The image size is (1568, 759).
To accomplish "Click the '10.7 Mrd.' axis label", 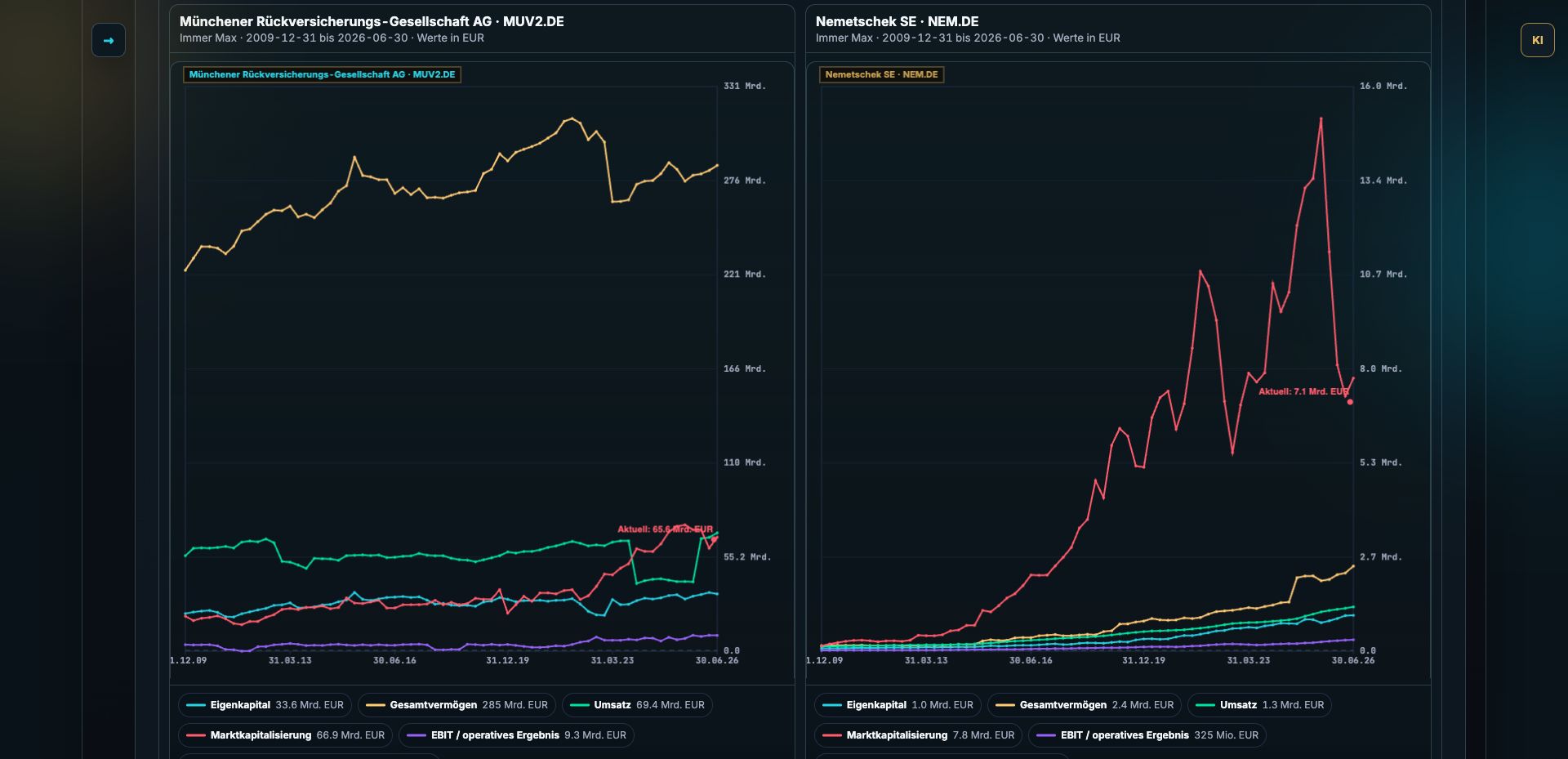I will 1383,275.
